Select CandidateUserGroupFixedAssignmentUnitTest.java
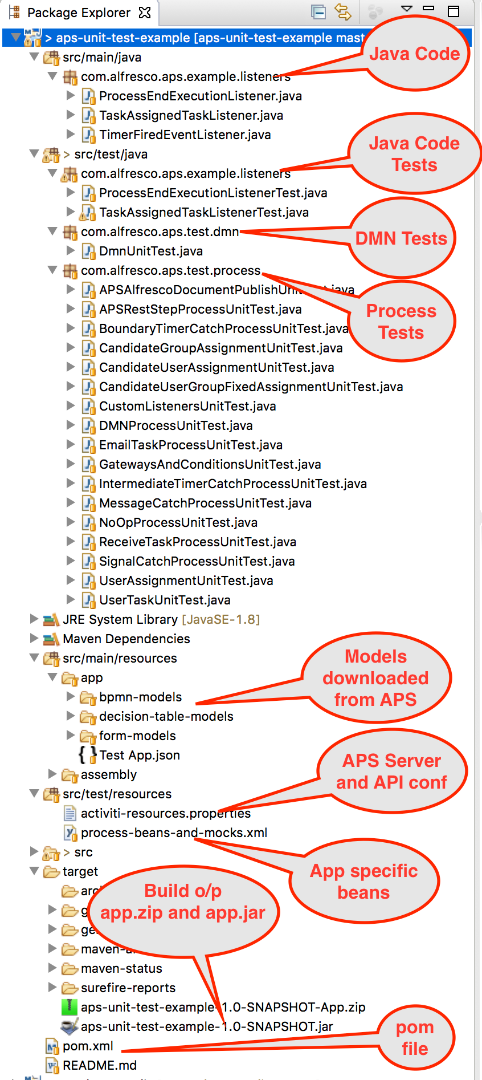Screen dimensions: 482x1080 [x=251, y=386]
